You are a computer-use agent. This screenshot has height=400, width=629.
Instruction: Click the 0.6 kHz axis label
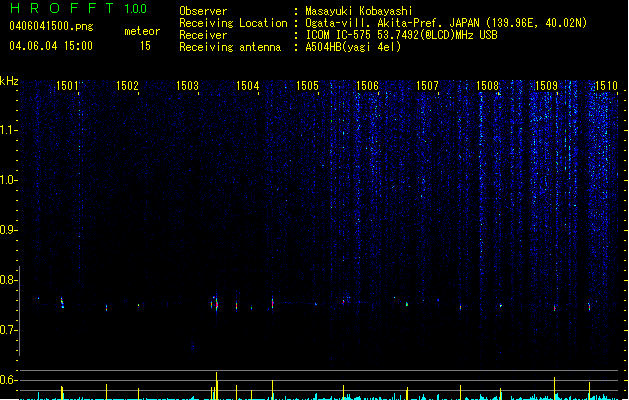coord(8,380)
